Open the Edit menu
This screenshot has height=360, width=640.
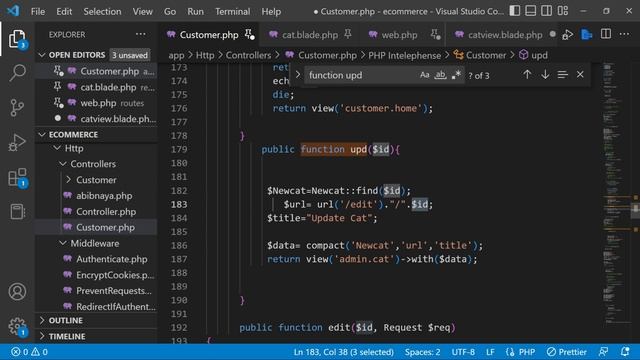[64, 11]
